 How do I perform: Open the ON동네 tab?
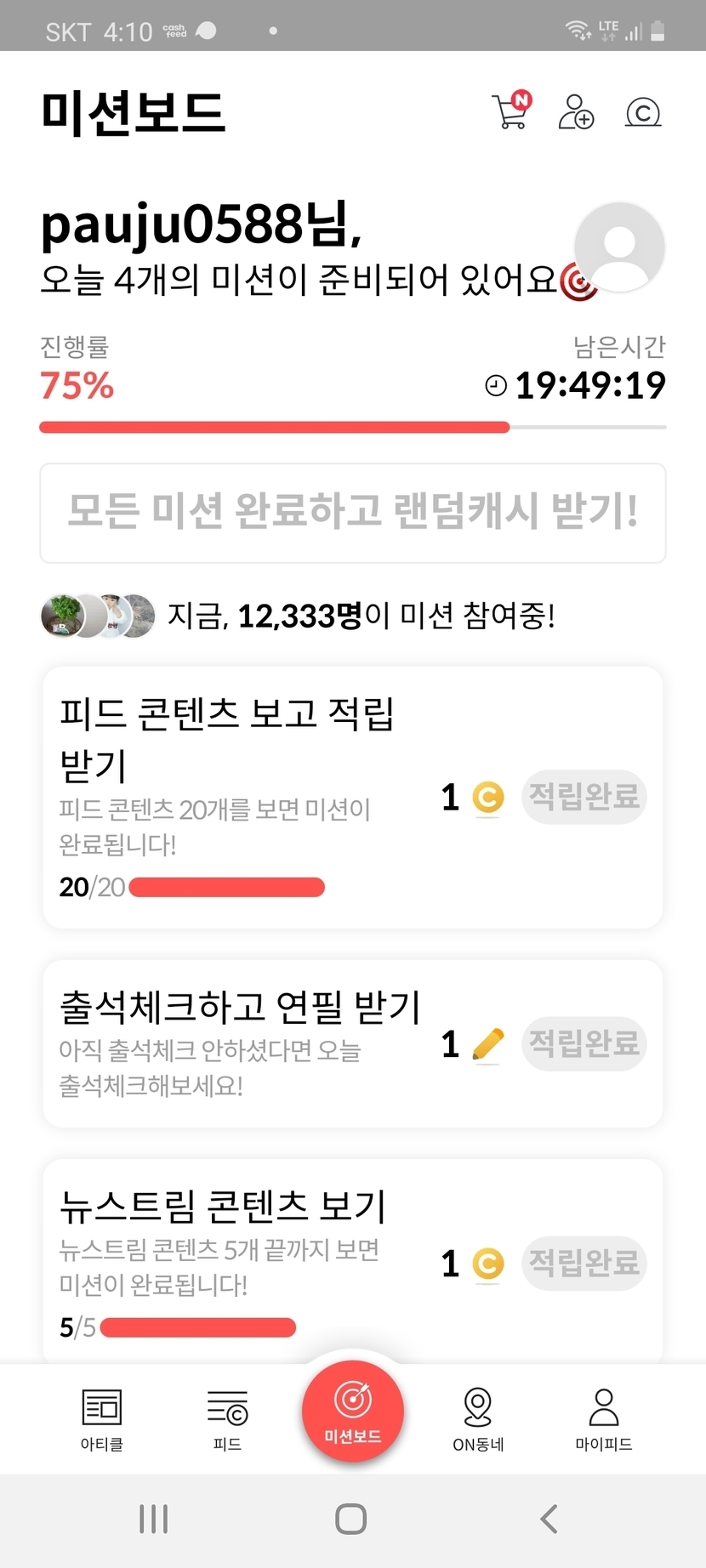tap(478, 1418)
